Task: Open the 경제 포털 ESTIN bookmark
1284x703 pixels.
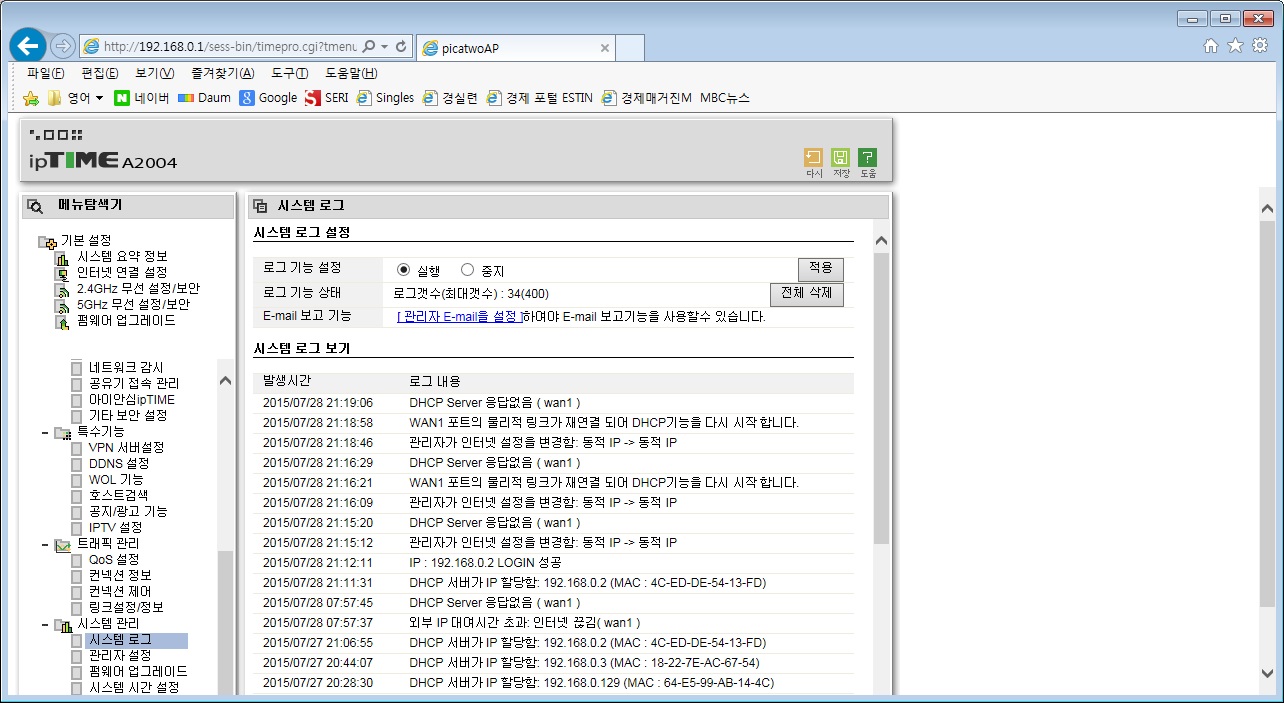Action: pyautogui.click(x=539, y=98)
